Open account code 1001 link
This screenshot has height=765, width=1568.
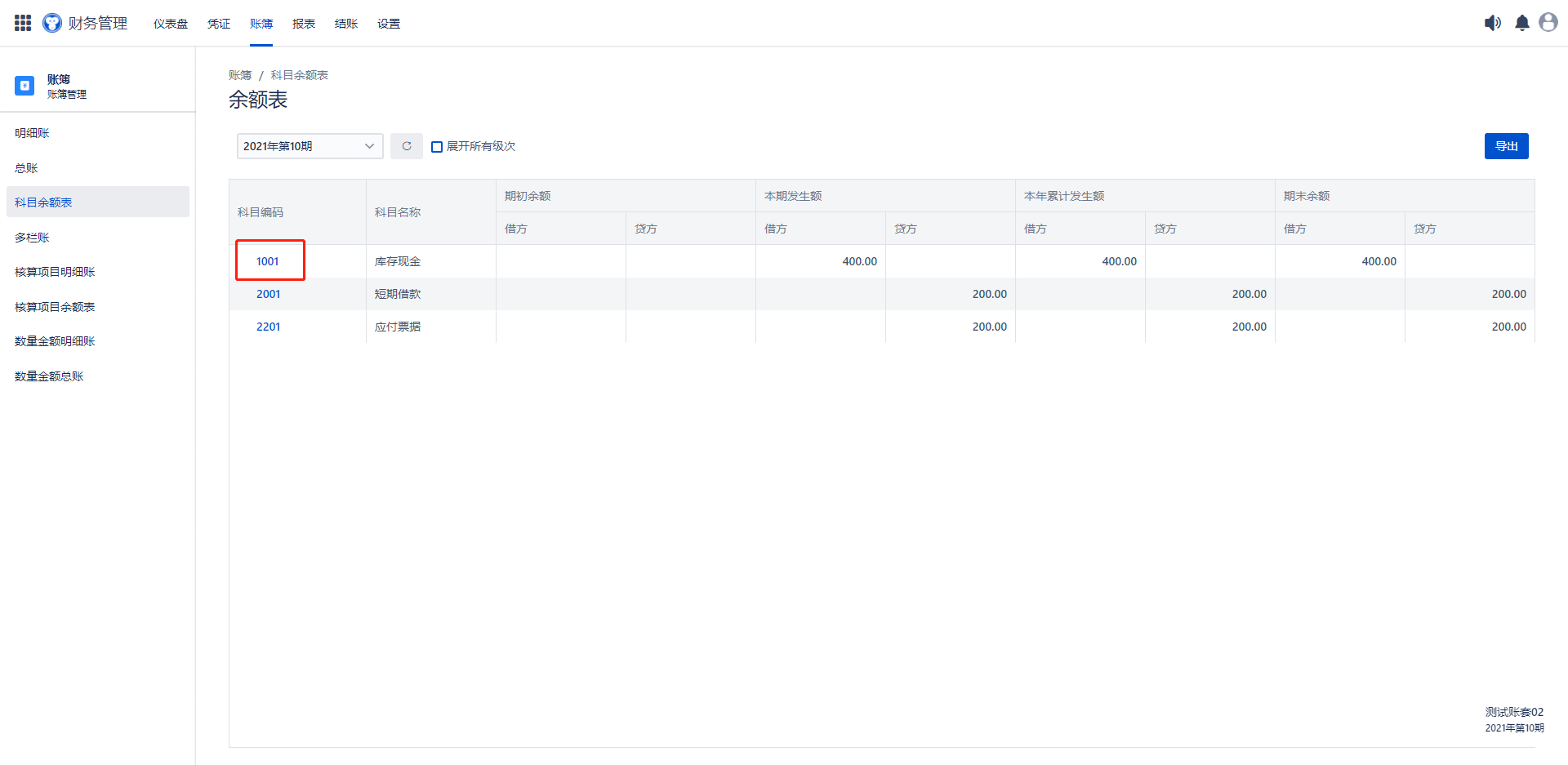268,261
